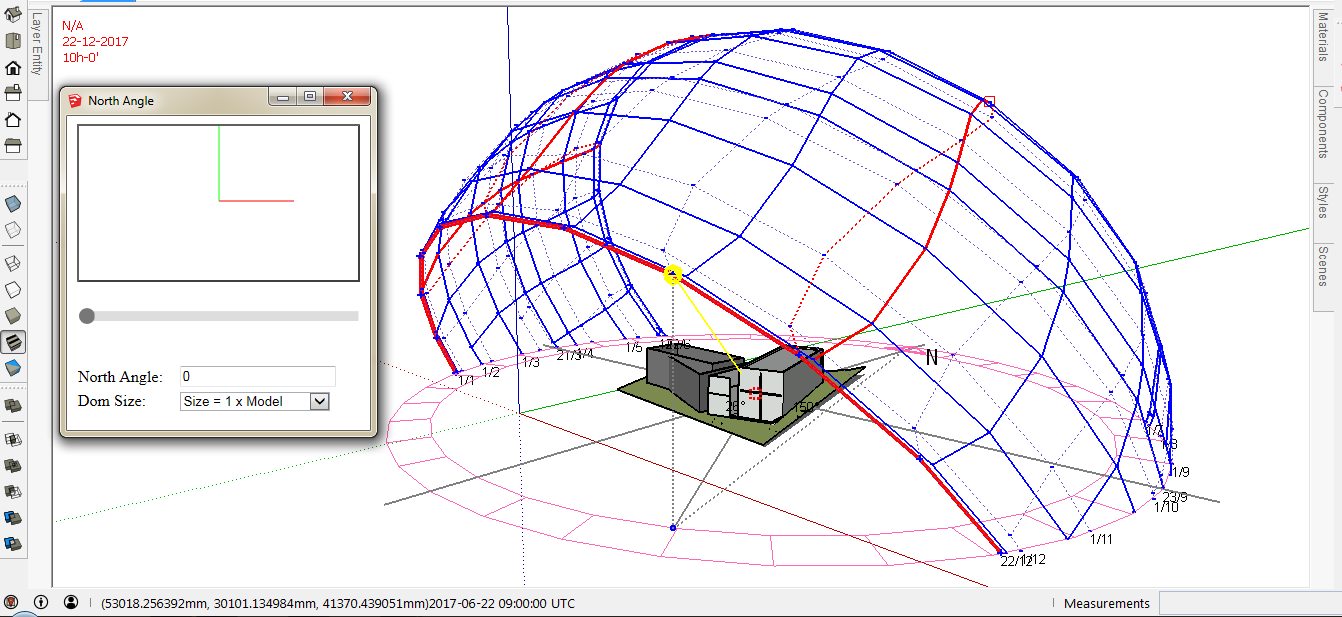
Task: Switch to Front view
Action: [13, 68]
